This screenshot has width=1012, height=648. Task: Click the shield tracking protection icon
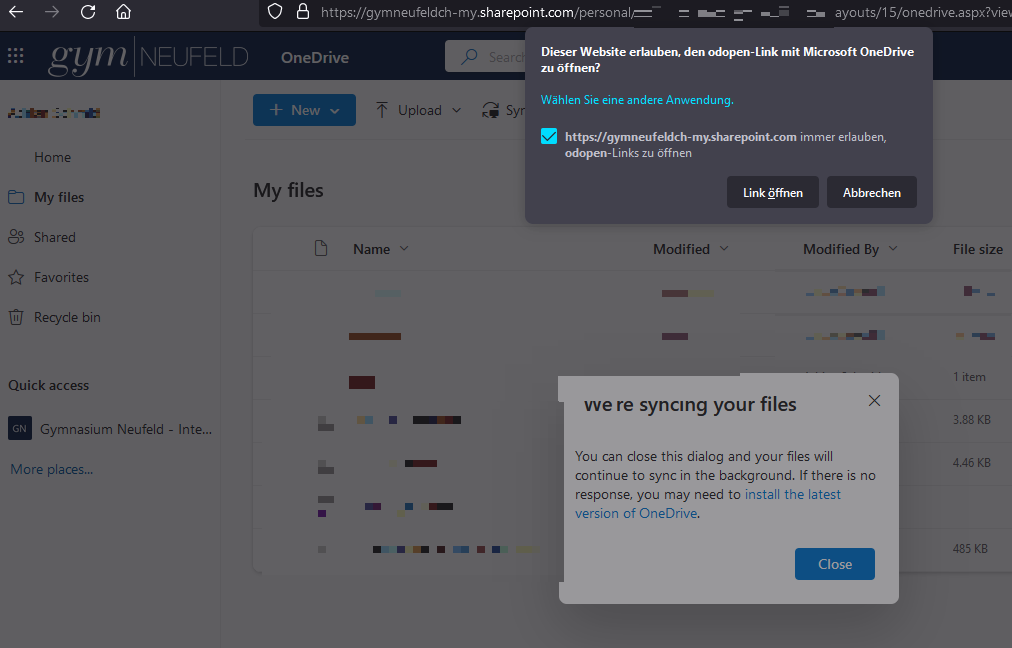pyautogui.click(x=277, y=12)
